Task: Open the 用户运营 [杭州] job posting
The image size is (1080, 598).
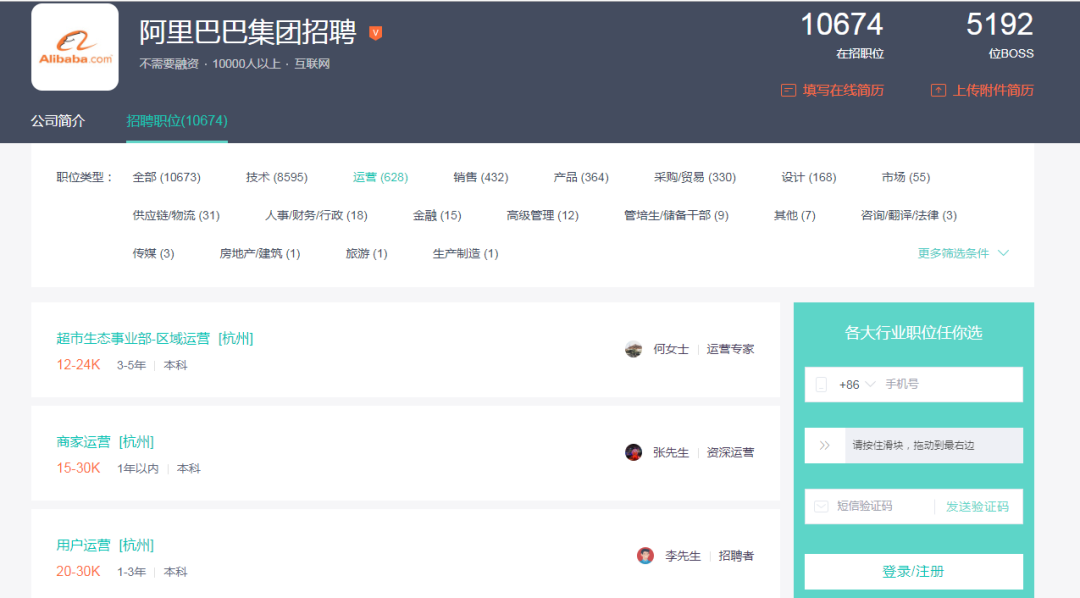Action: click(105, 545)
